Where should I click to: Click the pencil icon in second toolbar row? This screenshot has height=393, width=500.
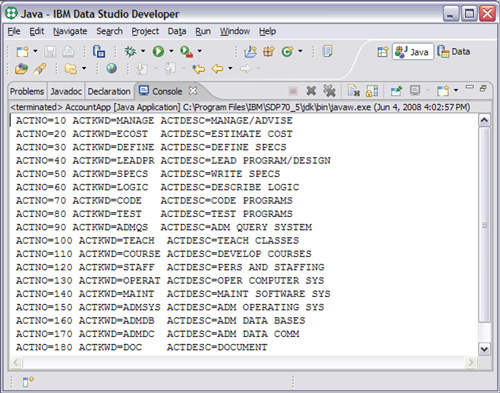tap(40, 69)
